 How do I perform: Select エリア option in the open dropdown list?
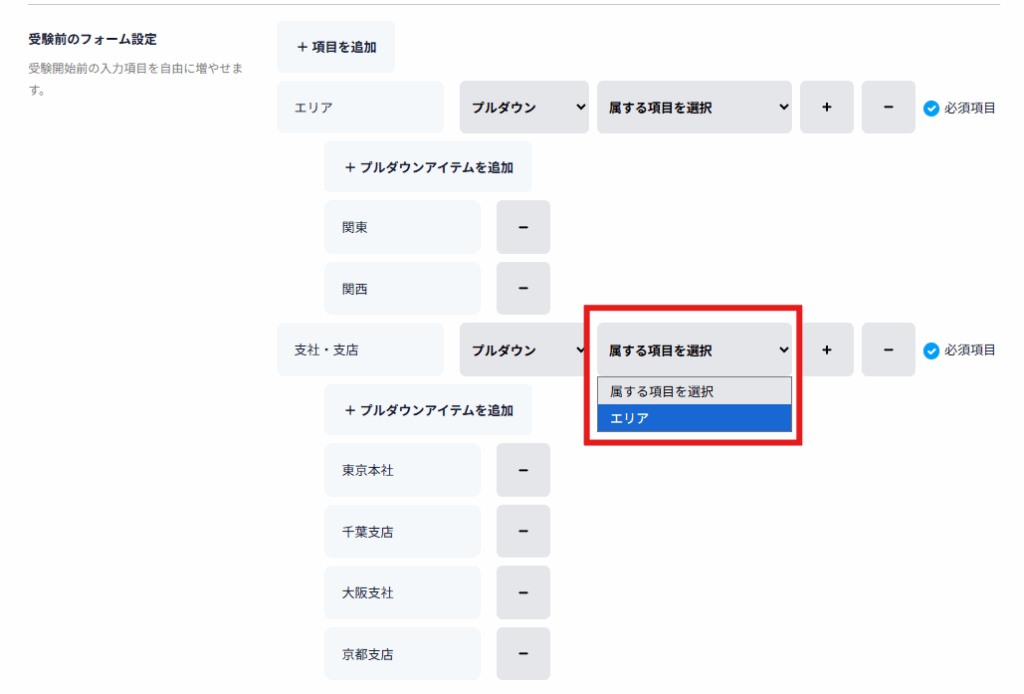[x=694, y=418]
